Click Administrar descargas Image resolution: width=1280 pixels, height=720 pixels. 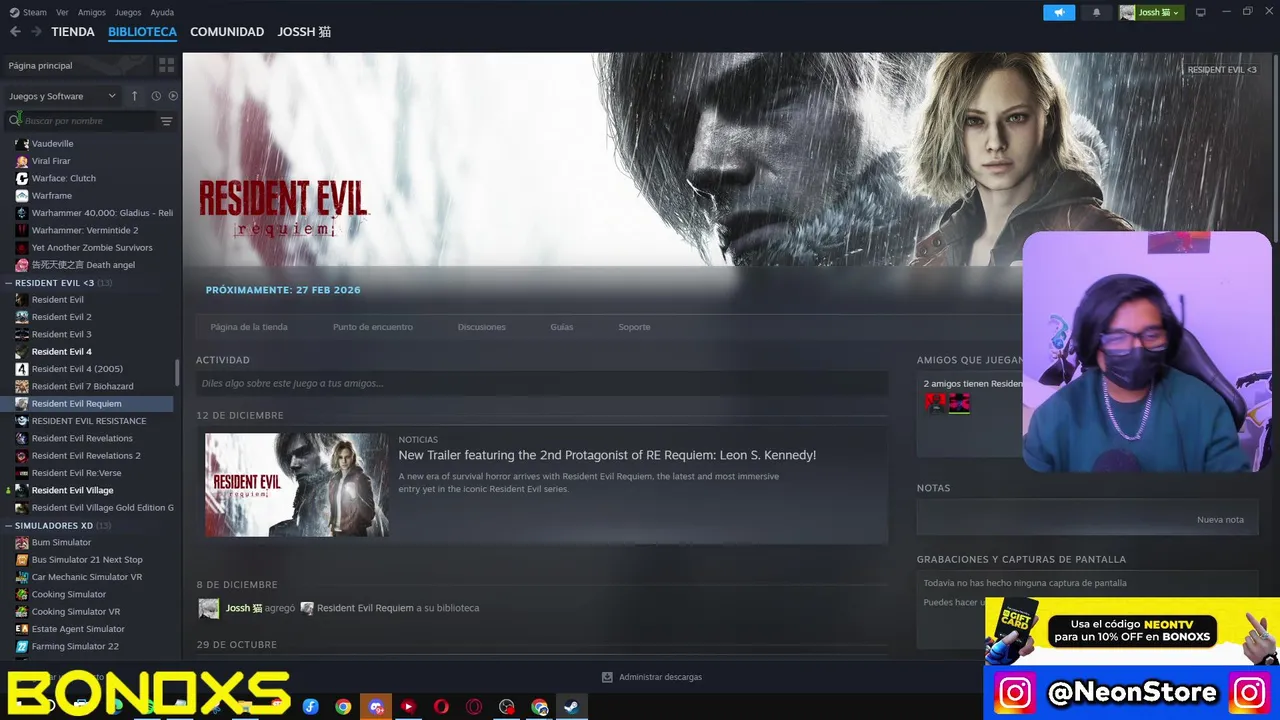[652, 677]
